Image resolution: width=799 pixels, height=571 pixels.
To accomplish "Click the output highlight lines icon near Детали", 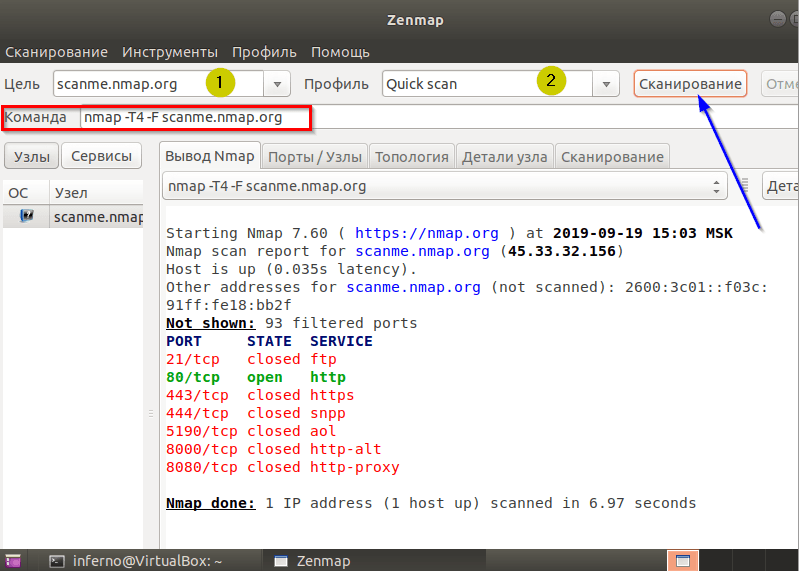I will click(744, 185).
